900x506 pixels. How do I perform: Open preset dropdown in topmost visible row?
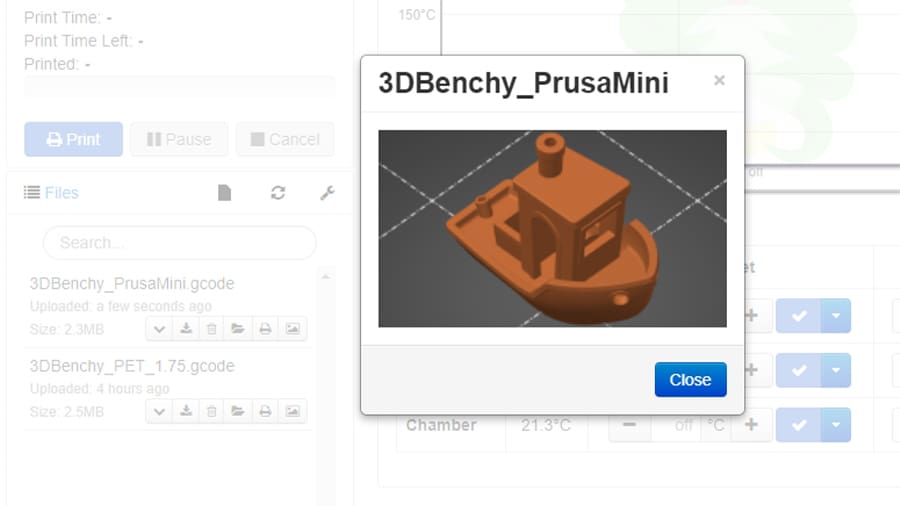[x=836, y=316]
